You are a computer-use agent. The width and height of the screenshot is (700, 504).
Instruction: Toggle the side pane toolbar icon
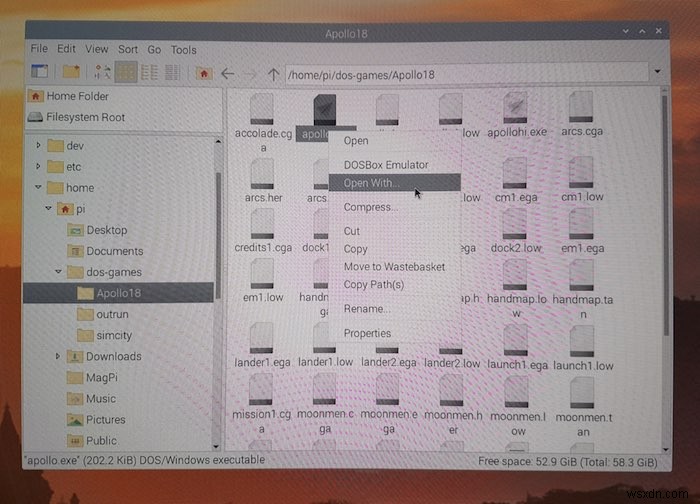40,71
